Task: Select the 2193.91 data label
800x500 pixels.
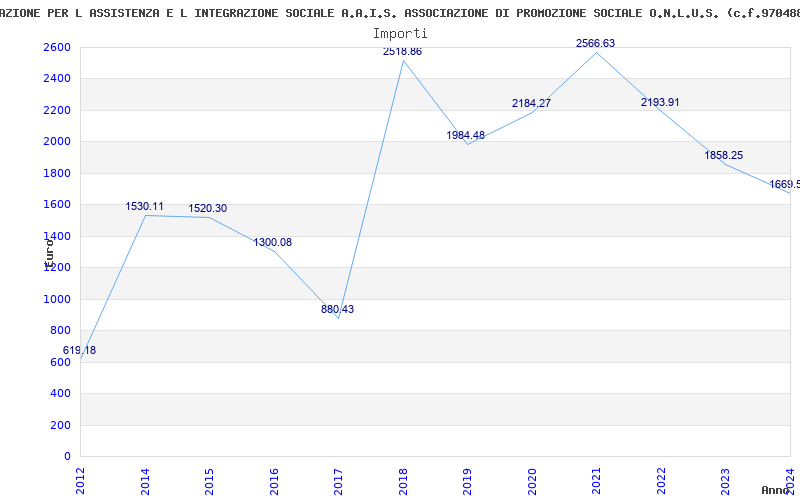Action: [660, 102]
